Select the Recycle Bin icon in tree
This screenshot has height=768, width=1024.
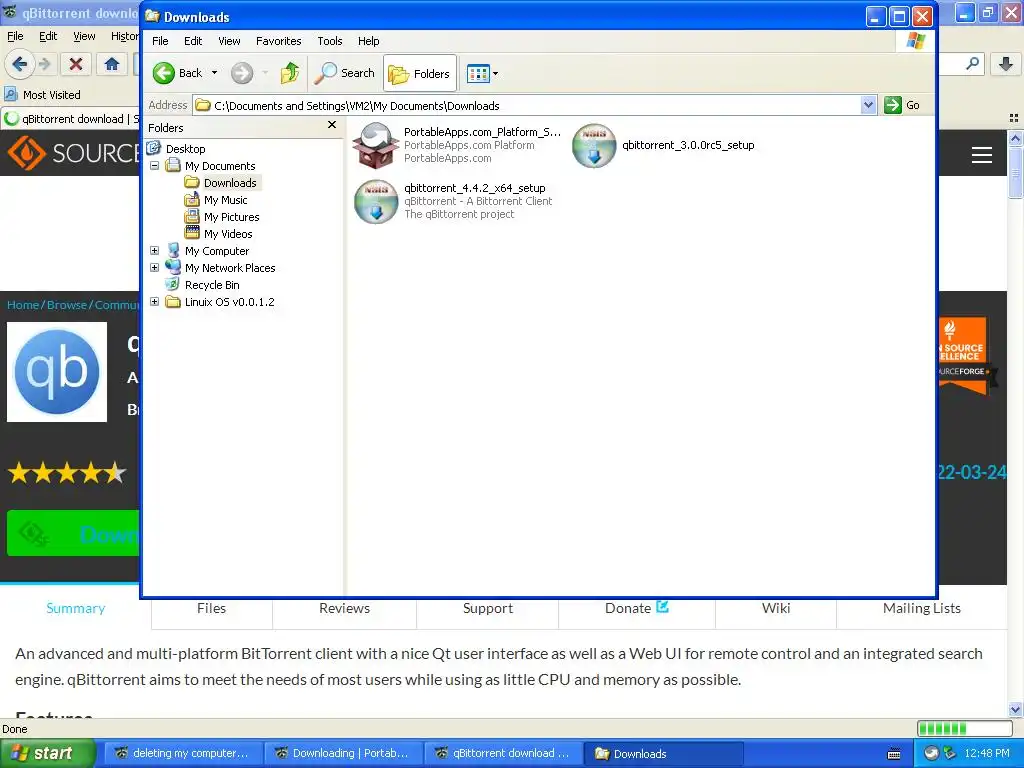pyautogui.click(x=172, y=284)
